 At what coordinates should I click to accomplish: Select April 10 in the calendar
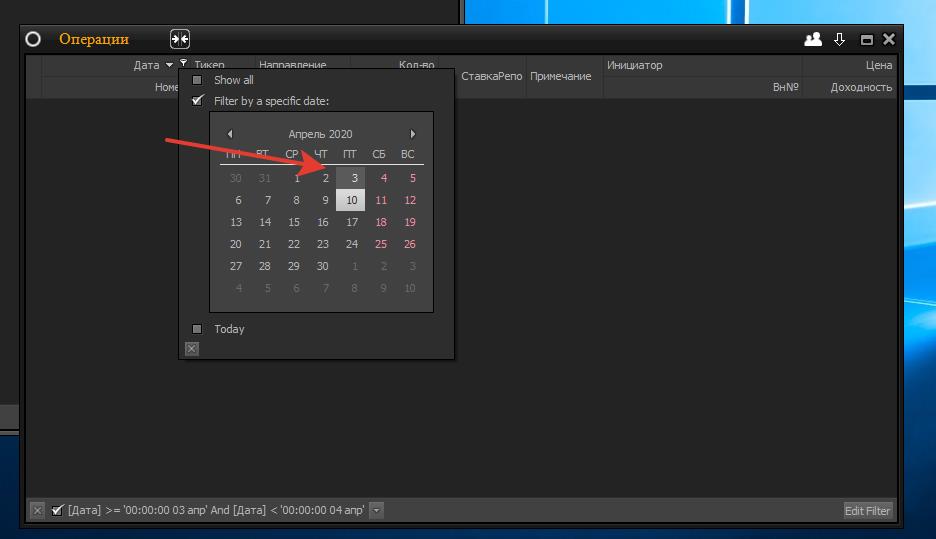351,200
